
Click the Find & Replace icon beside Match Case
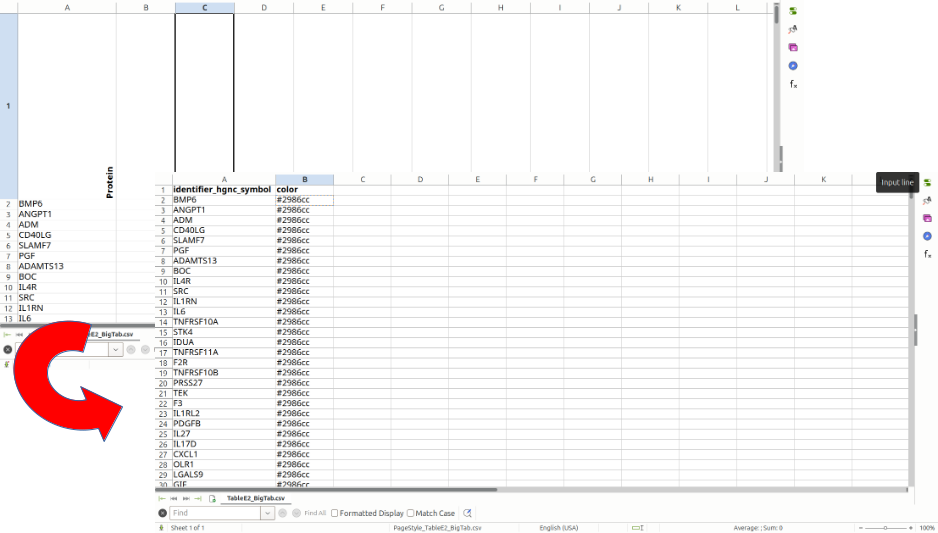click(x=467, y=513)
